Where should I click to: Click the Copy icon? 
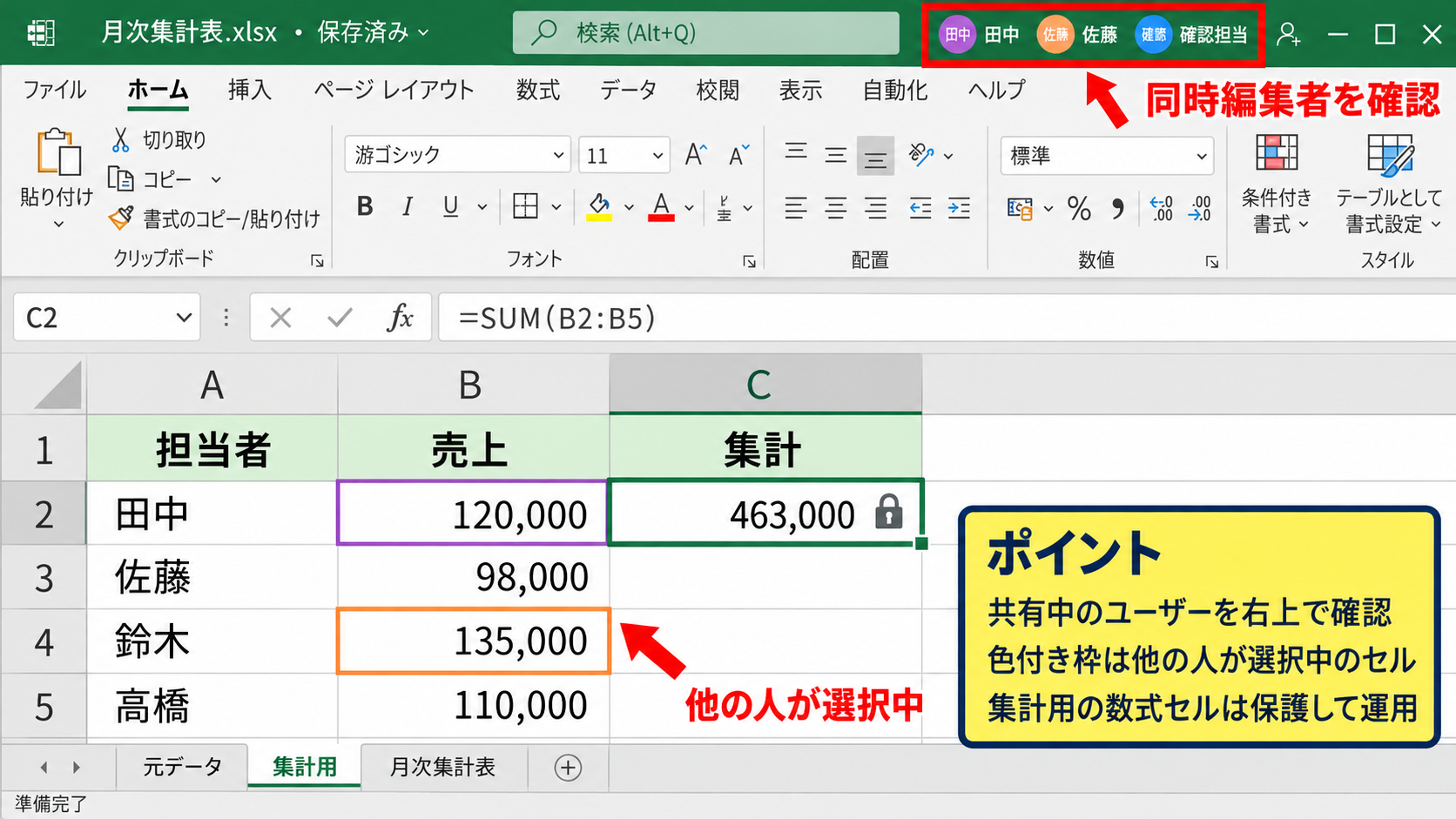click(x=120, y=179)
